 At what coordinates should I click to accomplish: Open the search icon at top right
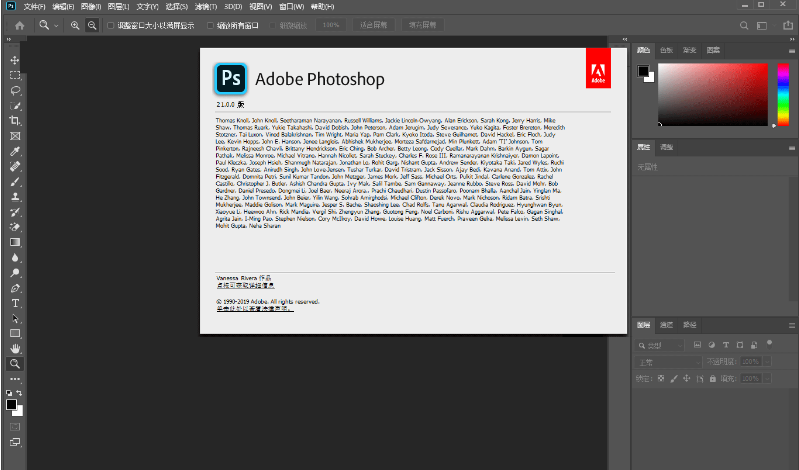point(744,25)
